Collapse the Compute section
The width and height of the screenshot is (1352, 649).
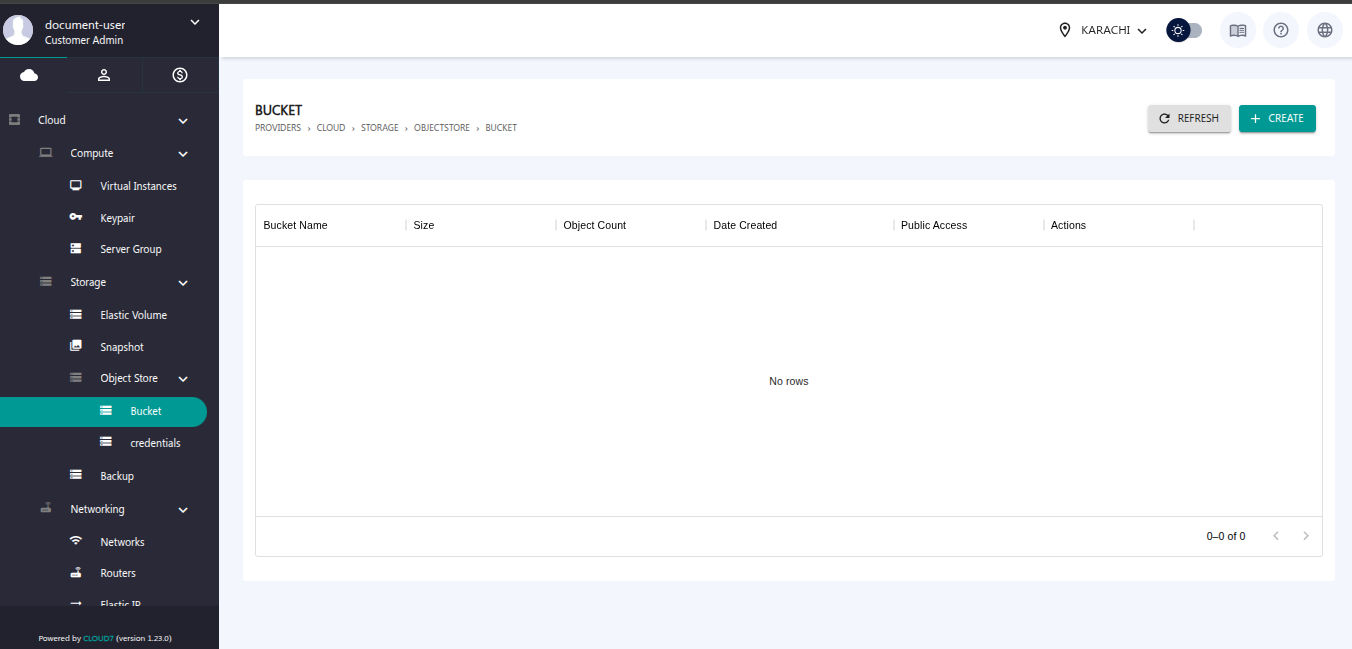tap(183, 154)
